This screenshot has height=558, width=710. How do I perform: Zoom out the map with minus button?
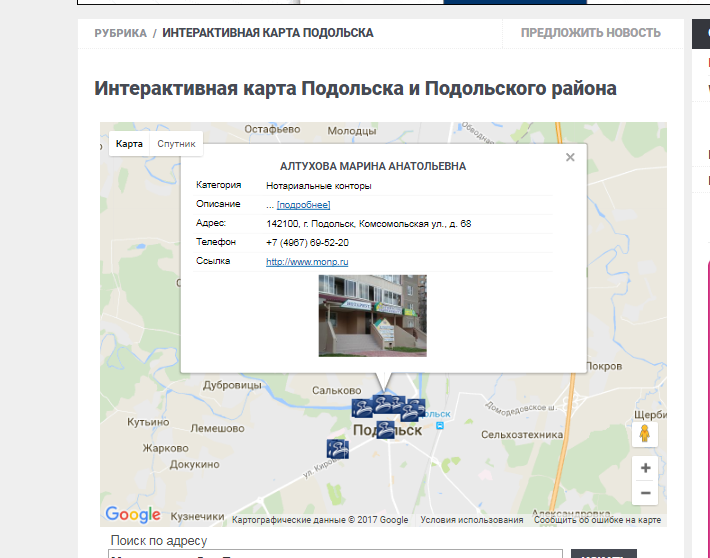tap(645, 492)
